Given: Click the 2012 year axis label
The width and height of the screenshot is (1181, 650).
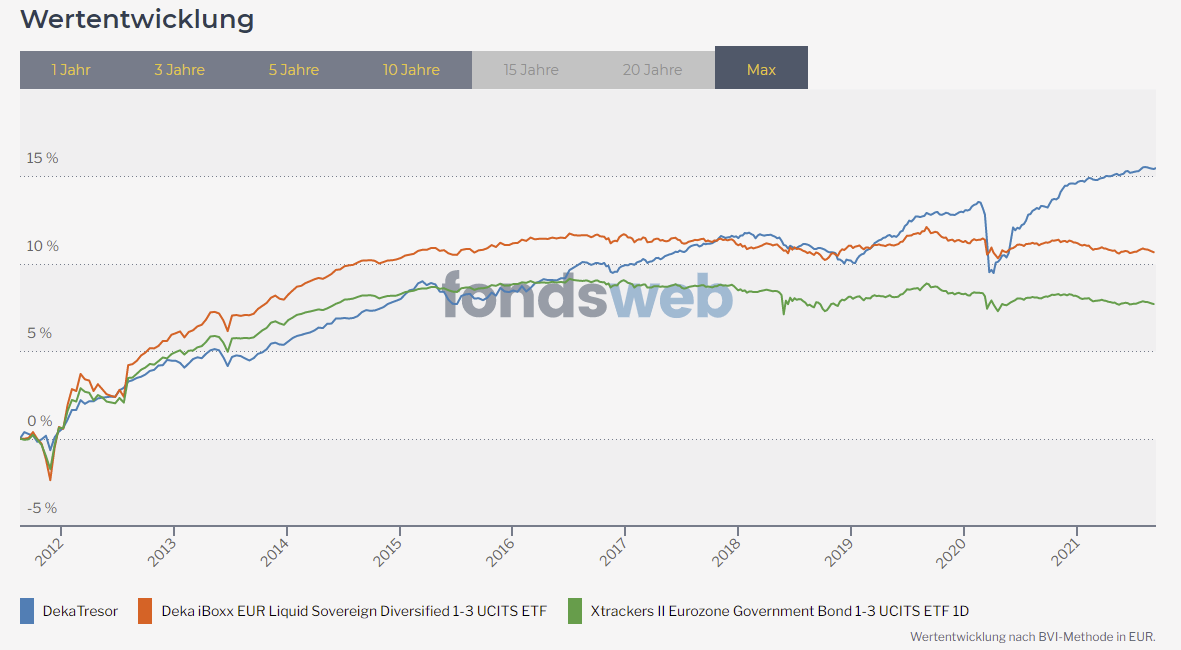Looking at the screenshot, I should 49,552.
